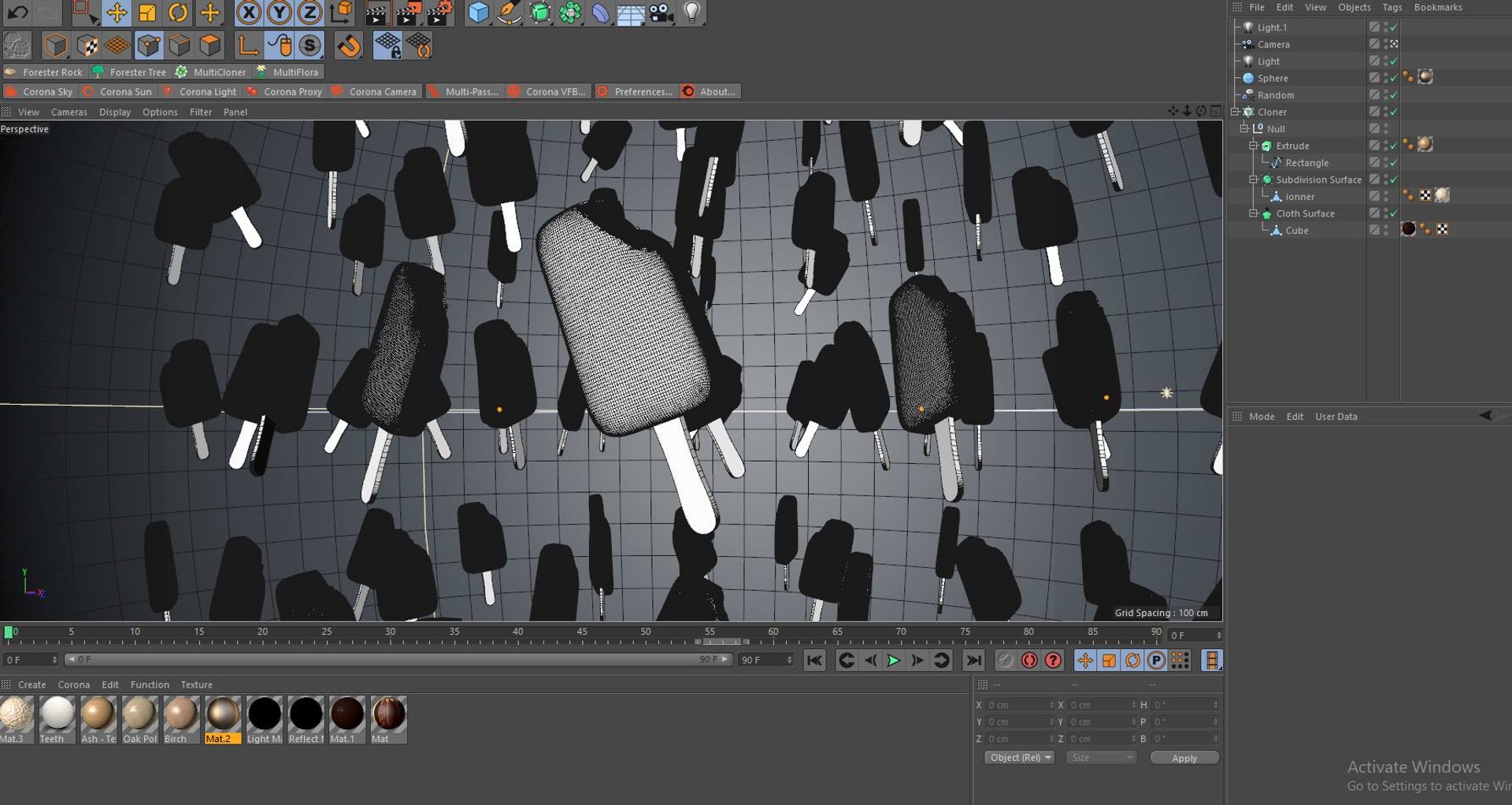Collapse Subdivision Surface children
The image size is (1512, 805).
(x=1254, y=179)
